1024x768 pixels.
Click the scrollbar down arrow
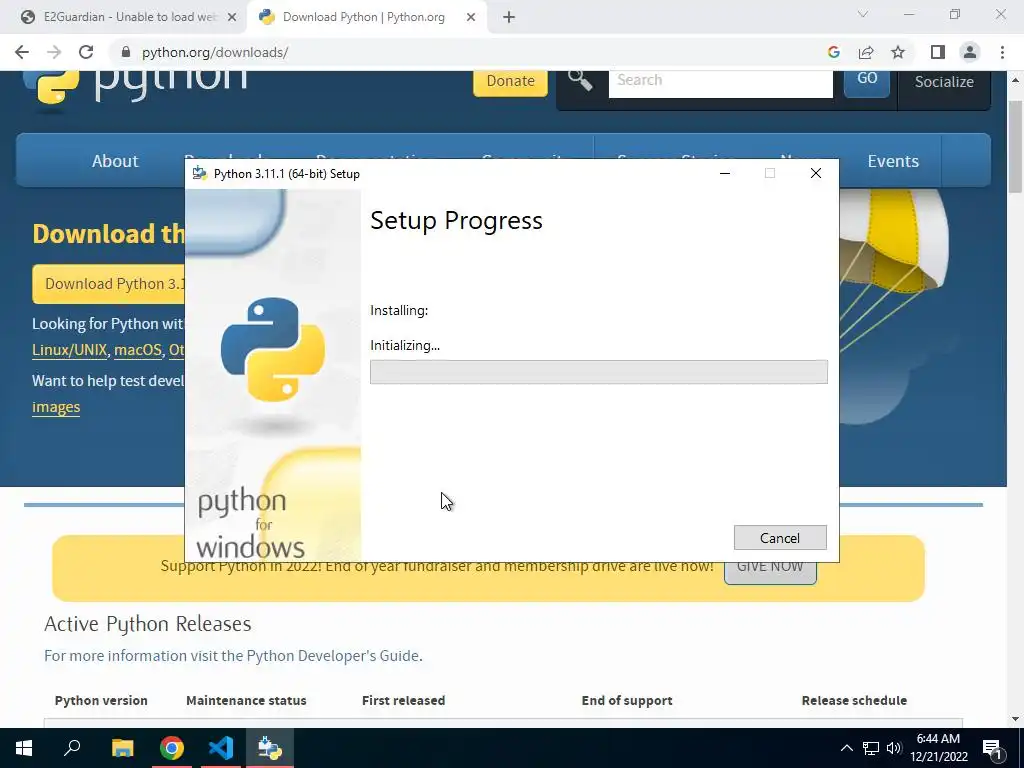[x=1015, y=719]
